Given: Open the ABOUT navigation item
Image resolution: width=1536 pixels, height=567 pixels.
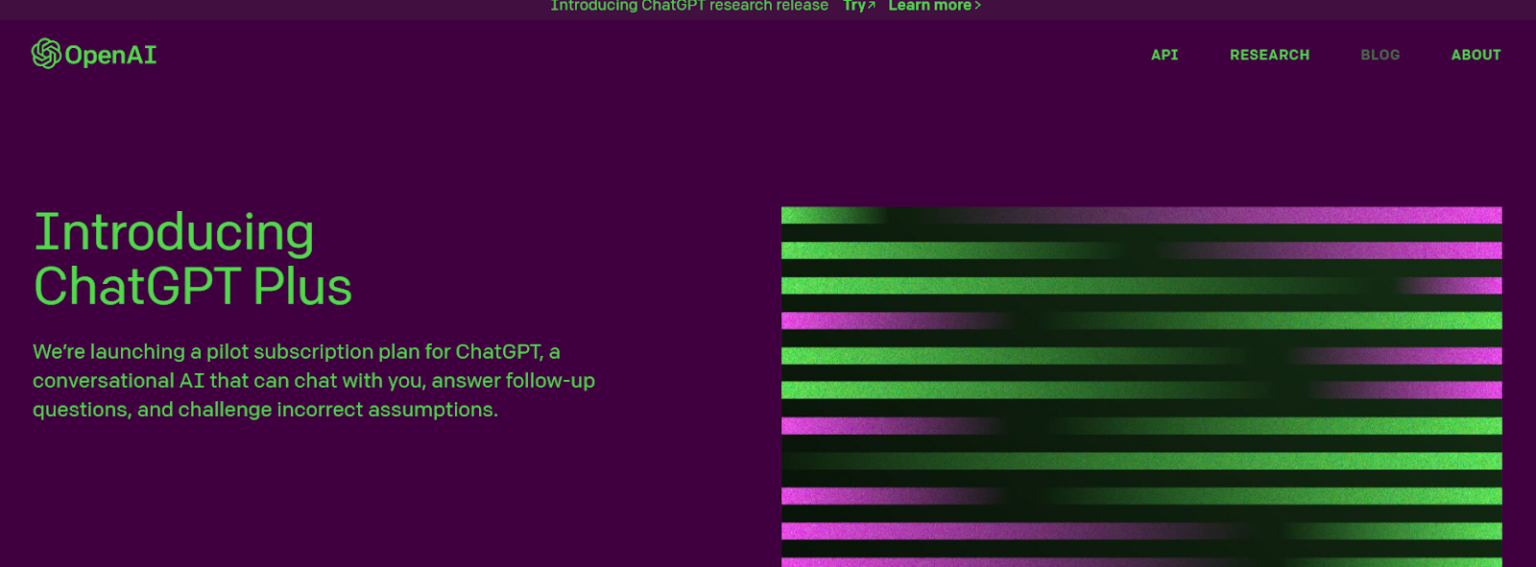Looking at the screenshot, I should [1475, 55].
